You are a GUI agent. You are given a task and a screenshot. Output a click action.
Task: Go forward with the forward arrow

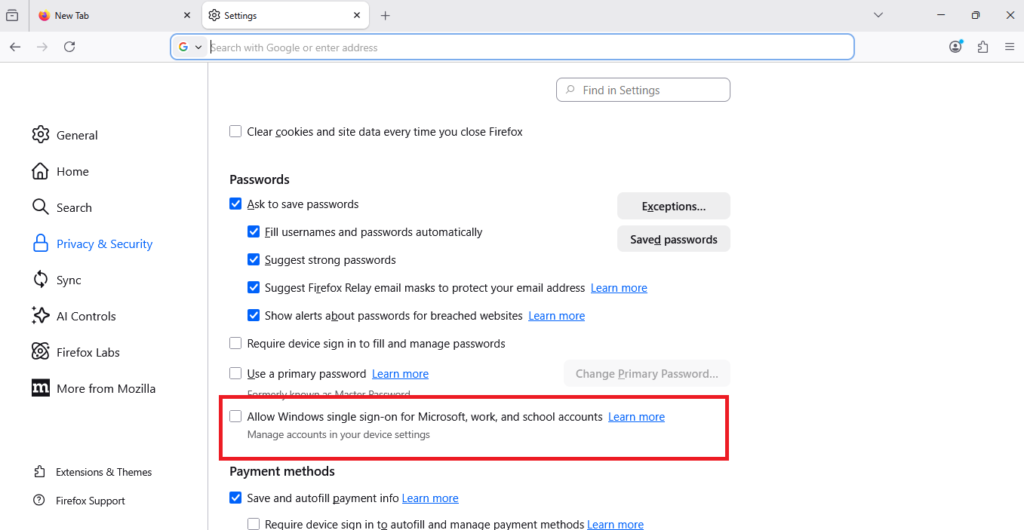42,47
